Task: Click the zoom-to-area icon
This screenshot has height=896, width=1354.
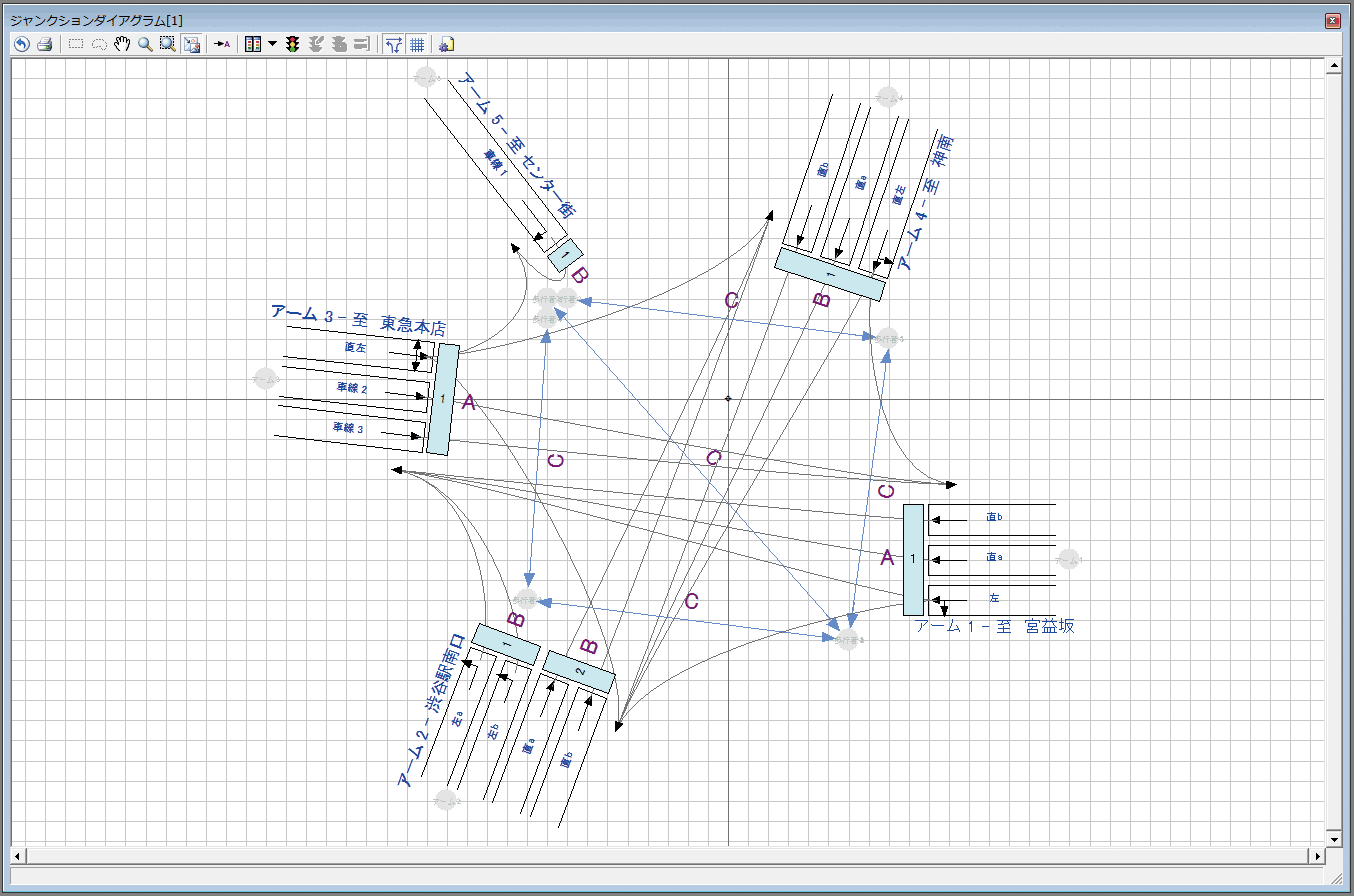Action: tap(168, 44)
